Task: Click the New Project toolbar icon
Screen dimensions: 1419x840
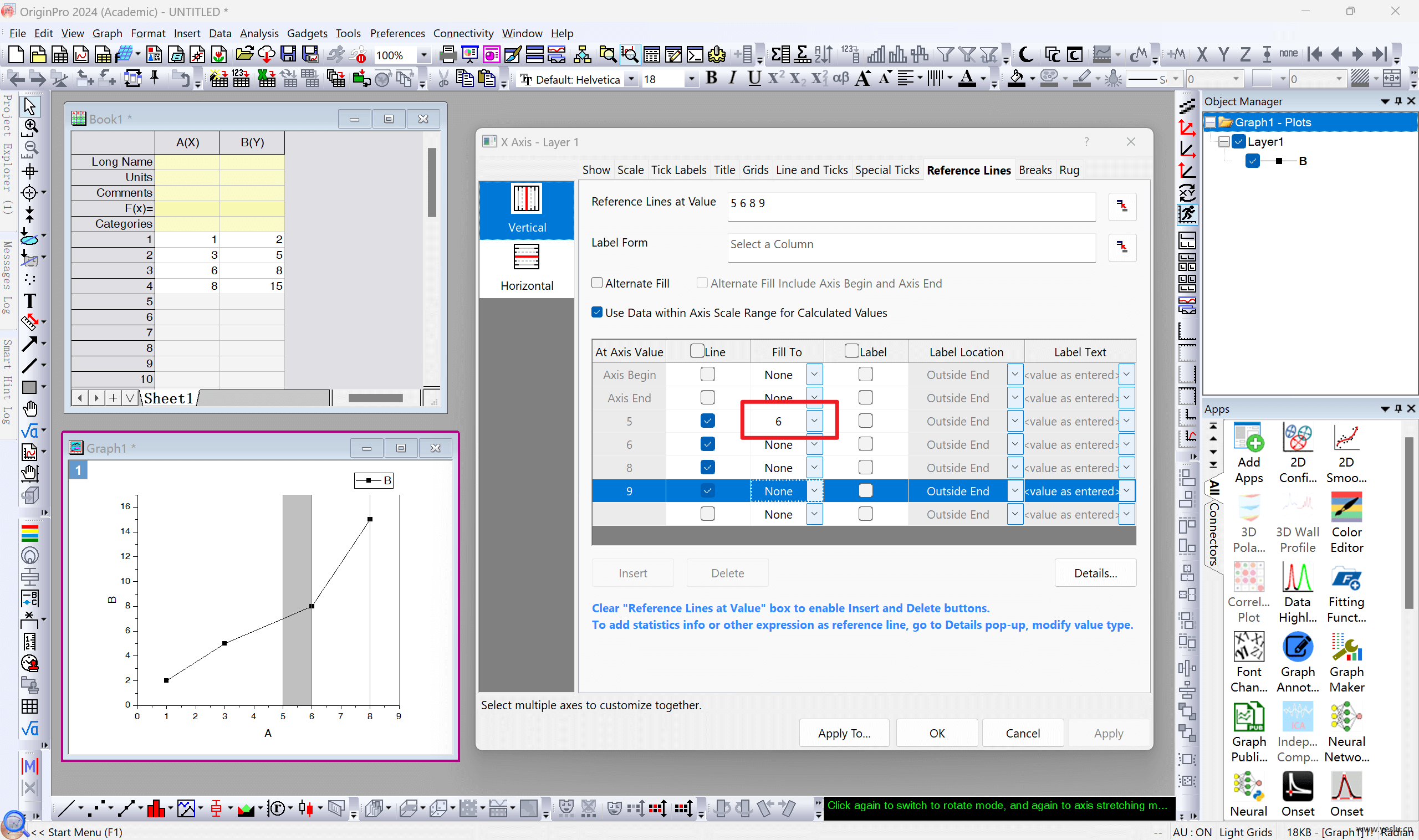Action: (x=16, y=55)
